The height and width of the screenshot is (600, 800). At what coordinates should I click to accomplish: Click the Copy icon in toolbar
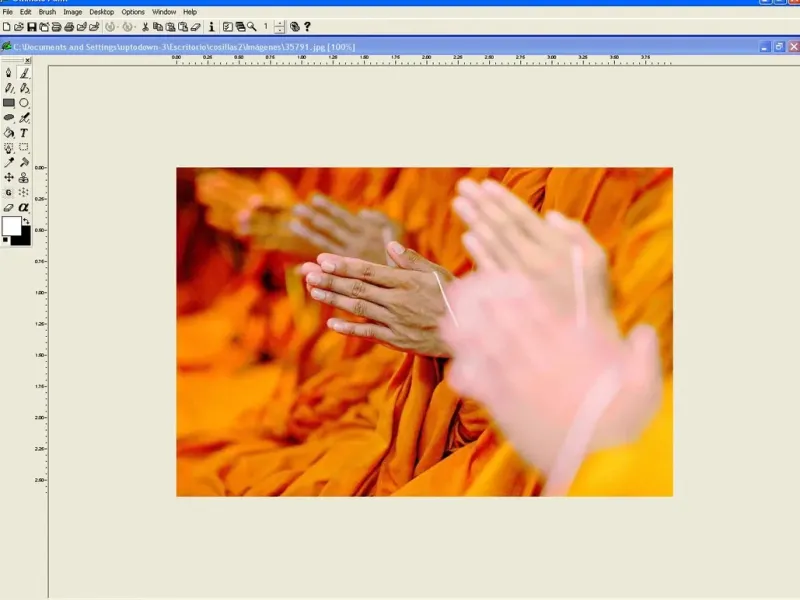coord(158,27)
